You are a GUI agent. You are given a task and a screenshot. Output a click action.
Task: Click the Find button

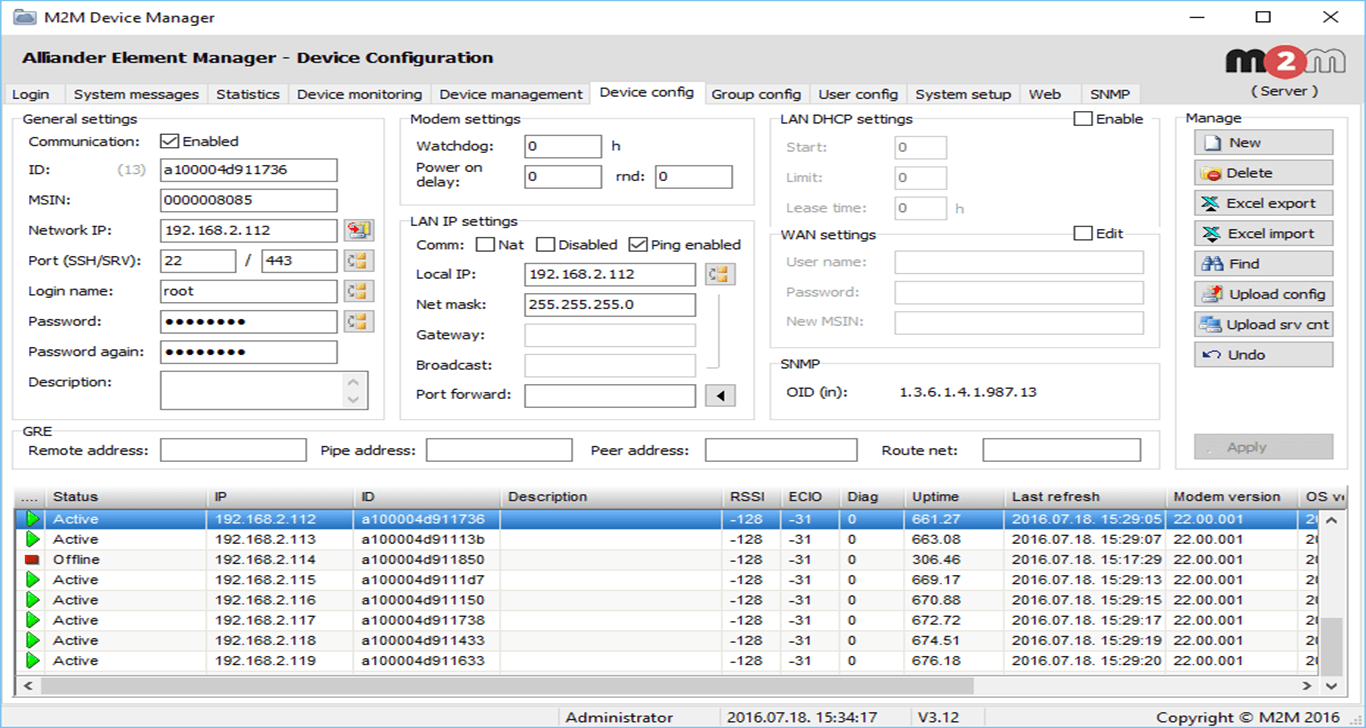1263,264
